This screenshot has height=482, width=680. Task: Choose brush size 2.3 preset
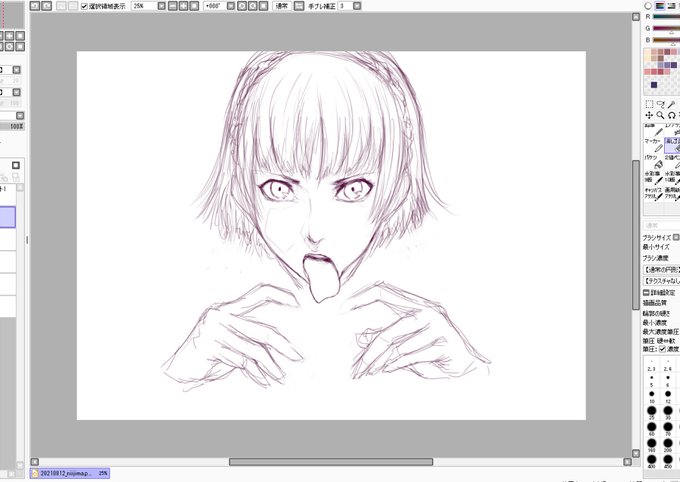pyautogui.click(x=651, y=365)
